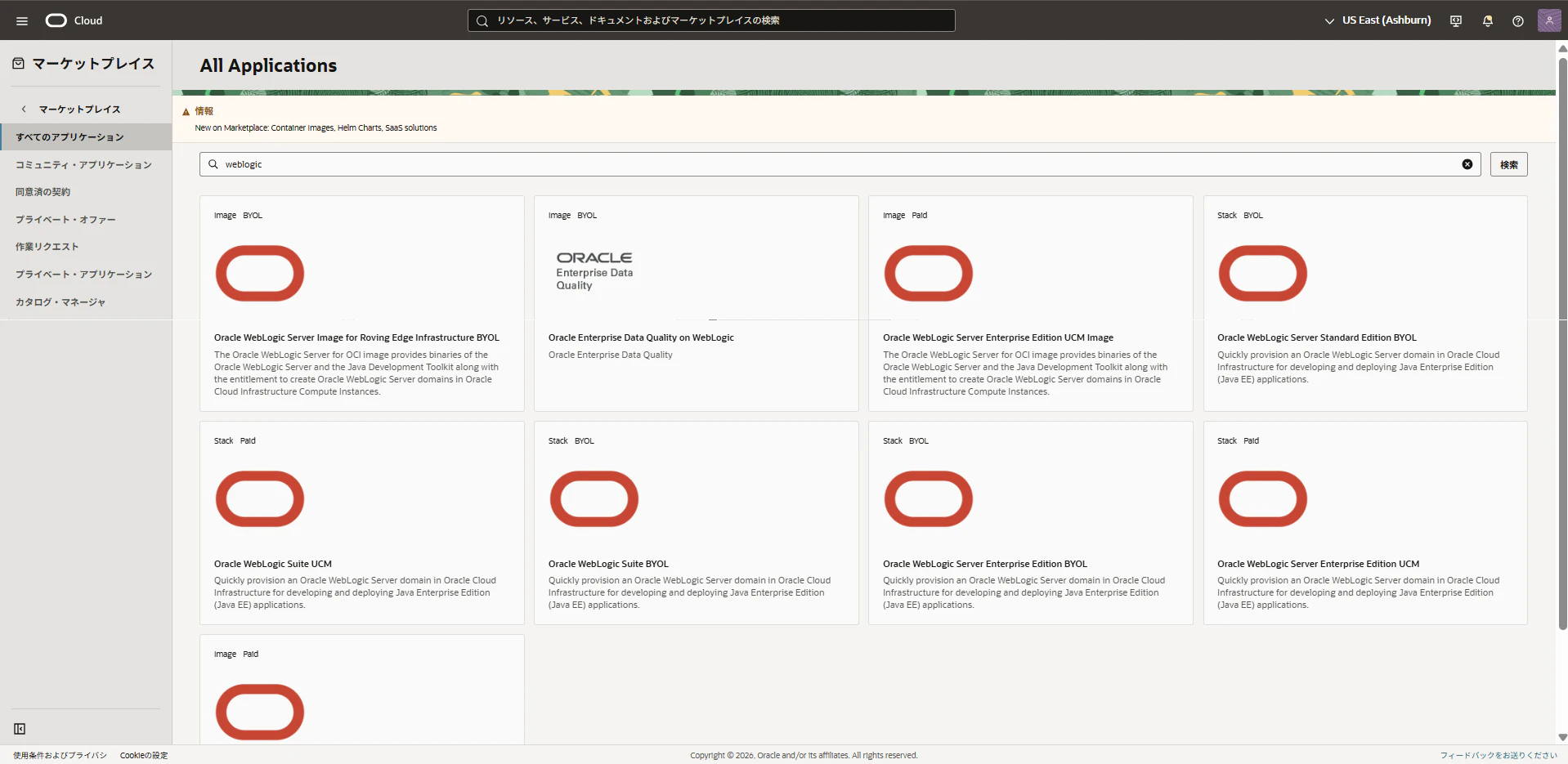Open the notifications bell
1568x764 pixels.
(1488, 20)
